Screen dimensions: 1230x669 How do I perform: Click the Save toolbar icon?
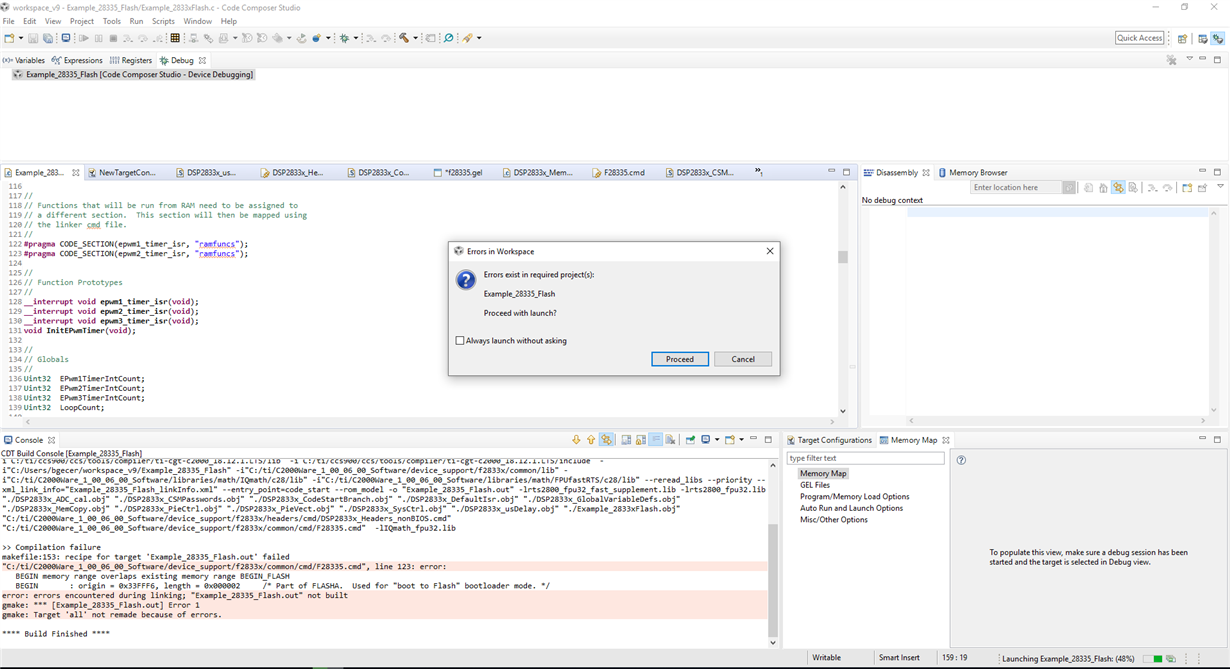point(32,38)
